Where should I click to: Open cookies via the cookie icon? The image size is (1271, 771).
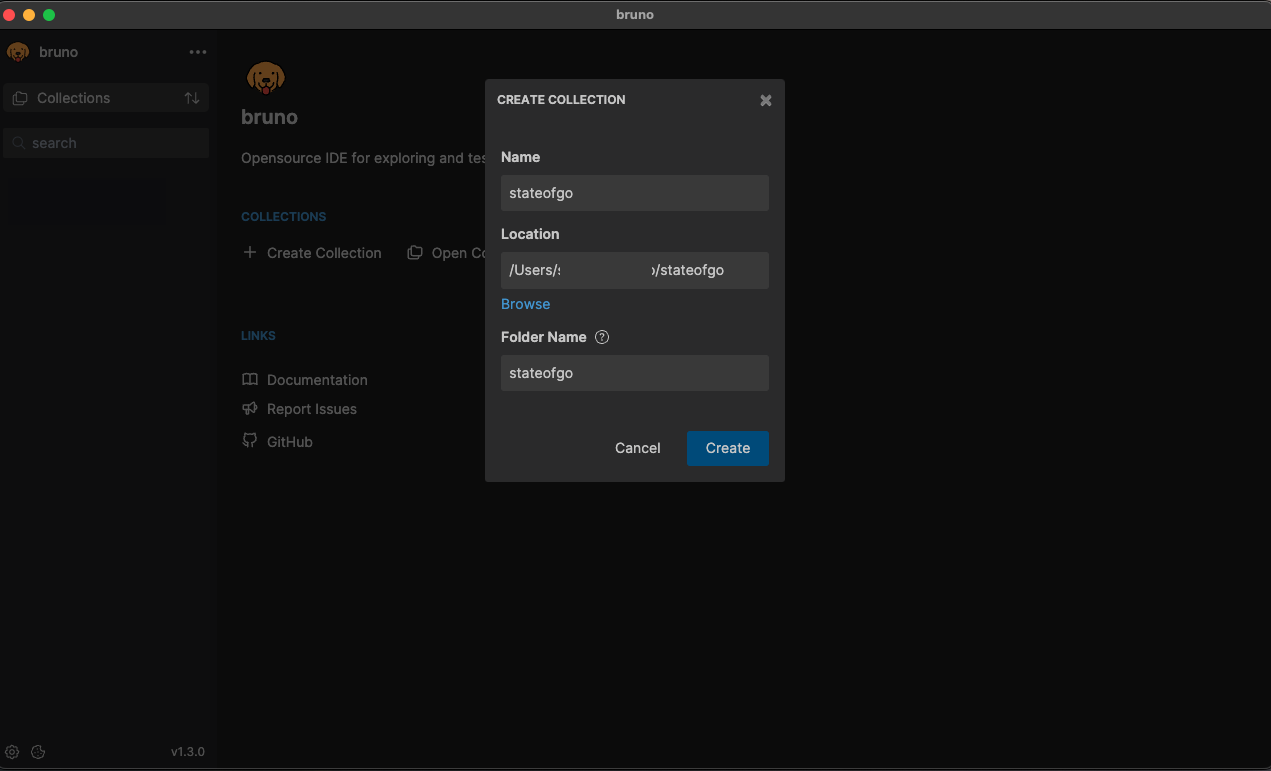click(x=38, y=752)
